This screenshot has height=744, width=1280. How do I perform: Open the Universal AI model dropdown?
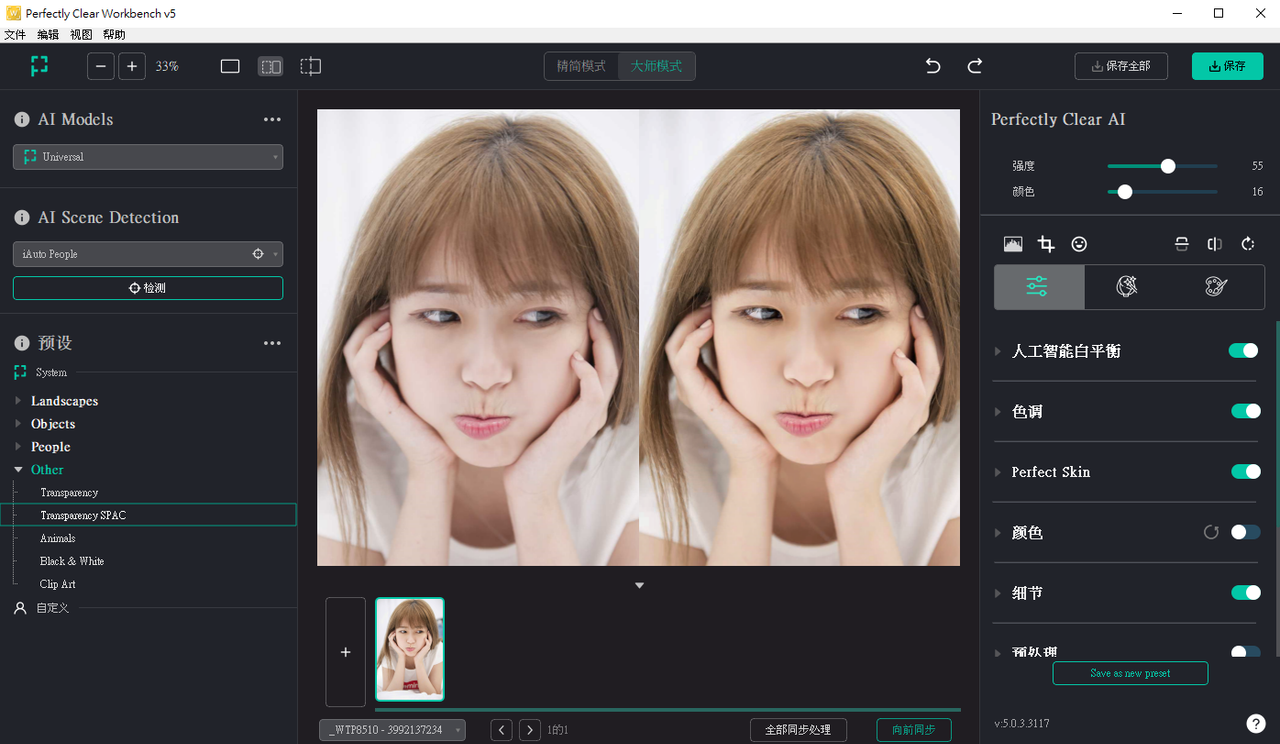click(148, 157)
